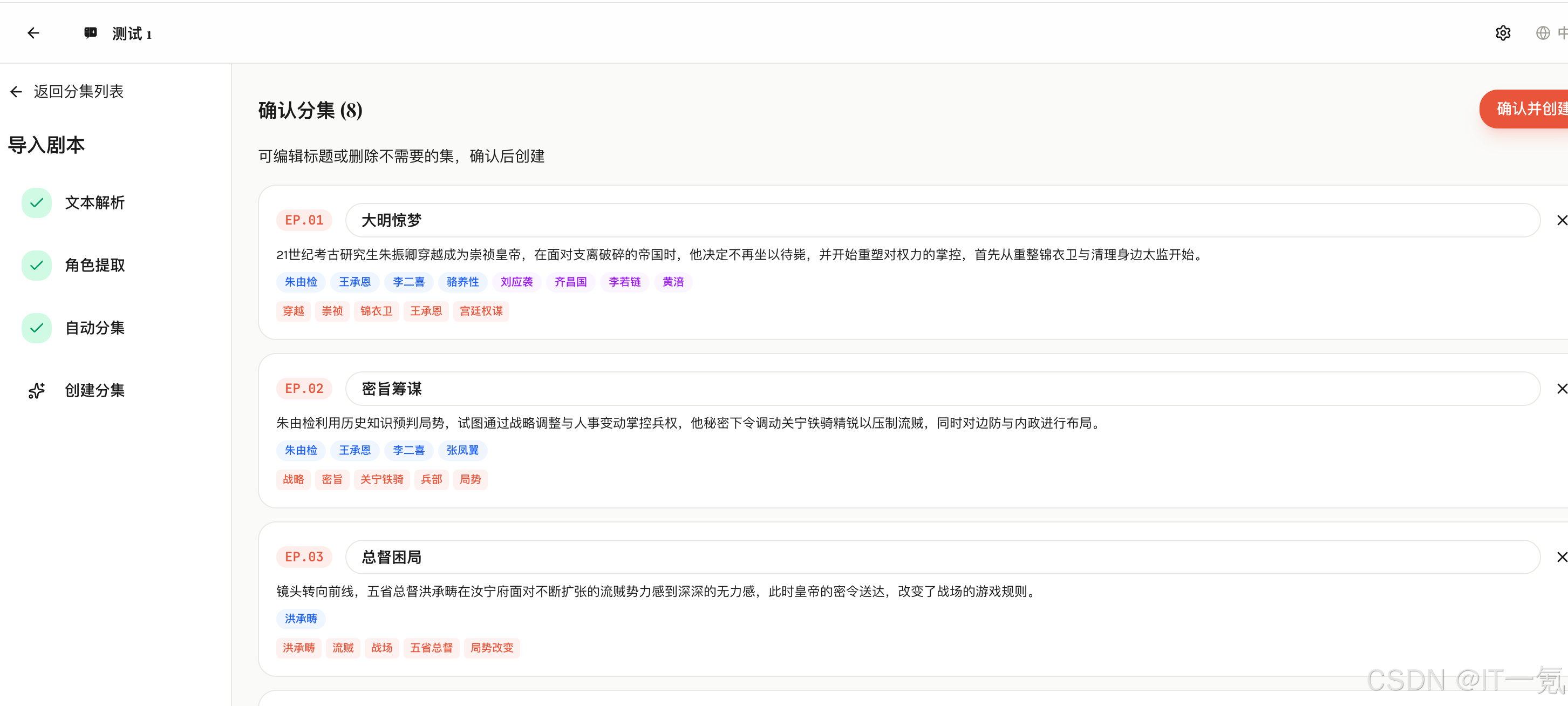Delete episode EP.03 总督困局
Screen dimensions: 1568x706
pos(1562,557)
